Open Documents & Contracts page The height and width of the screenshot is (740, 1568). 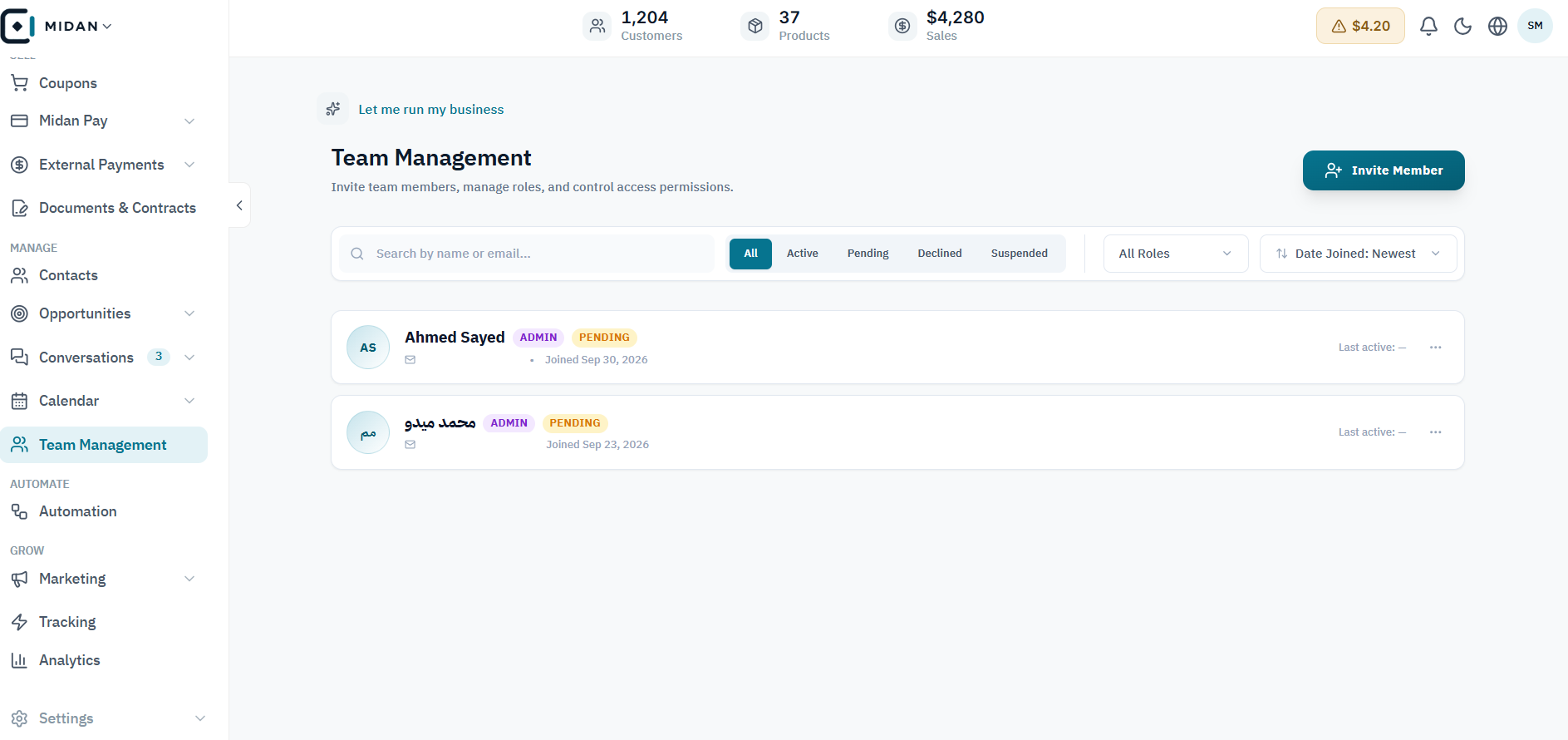pyautogui.click(x=104, y=208)
